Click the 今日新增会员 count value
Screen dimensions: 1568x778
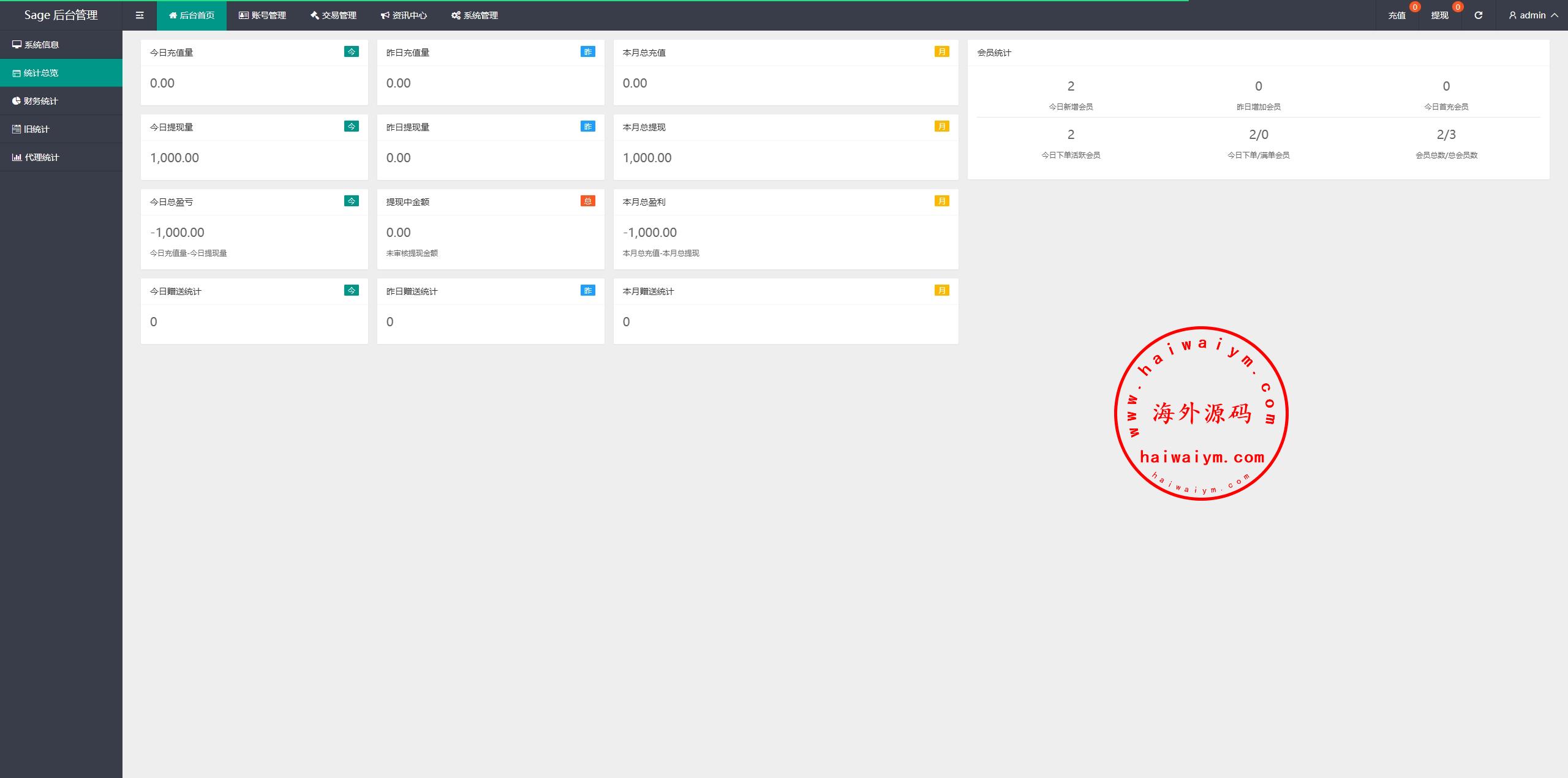coord(1071,86)
